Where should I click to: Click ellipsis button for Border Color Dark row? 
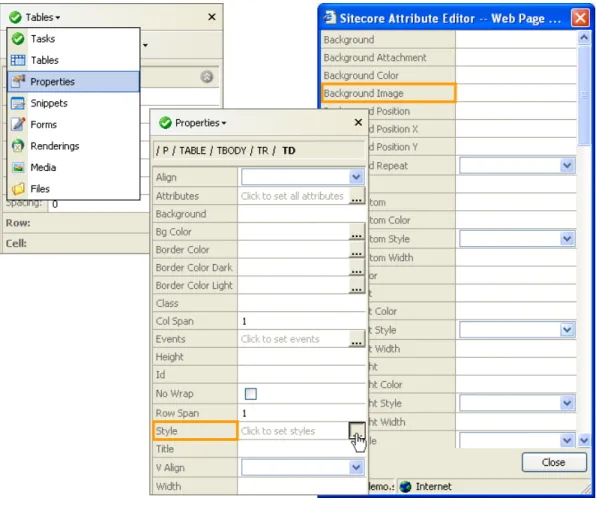click(357, 267)
